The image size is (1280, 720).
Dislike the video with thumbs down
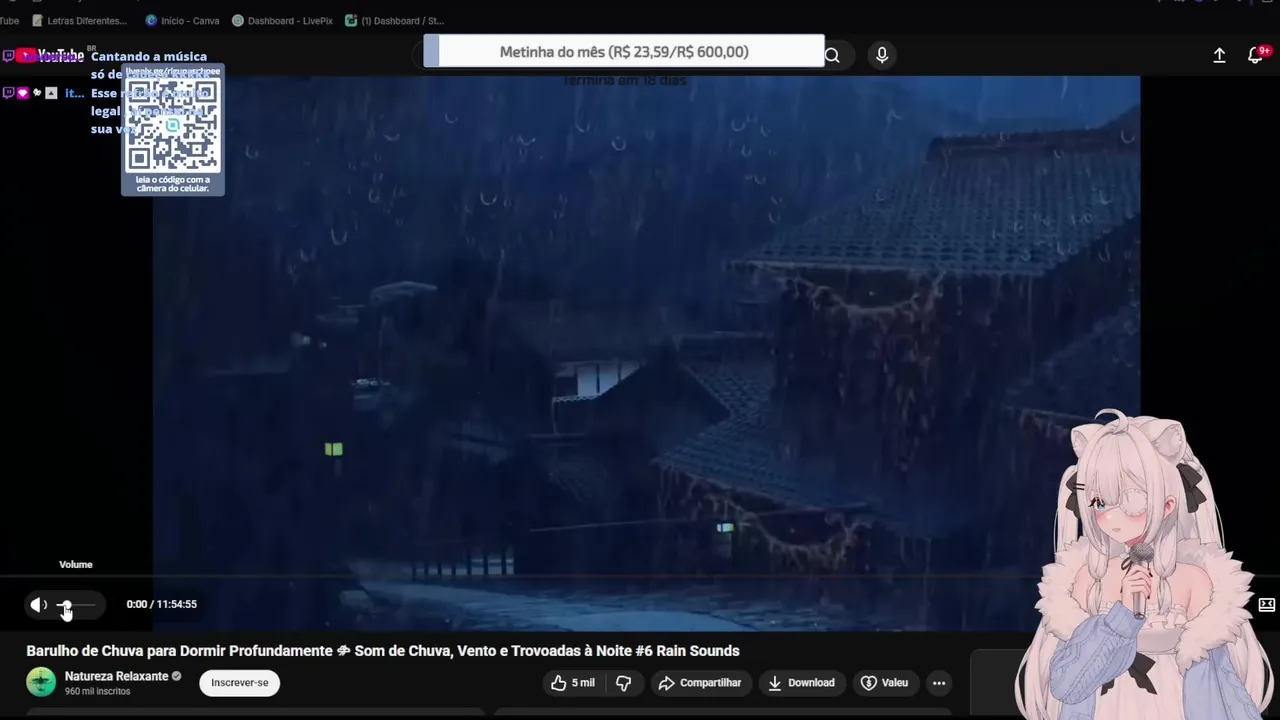(x=623, y=683)
